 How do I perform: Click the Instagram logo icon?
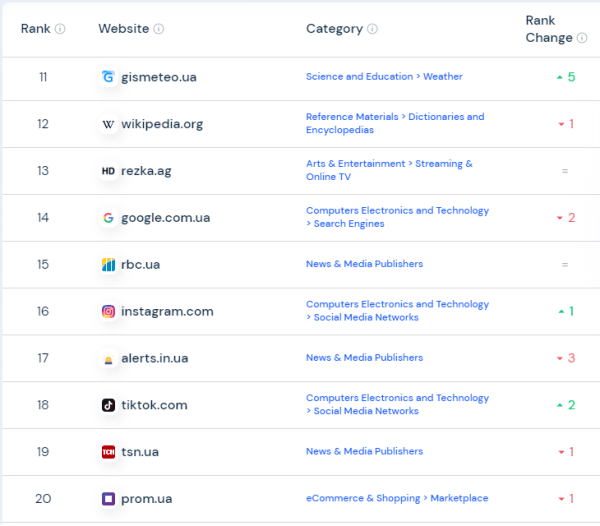tap(108, 311)
